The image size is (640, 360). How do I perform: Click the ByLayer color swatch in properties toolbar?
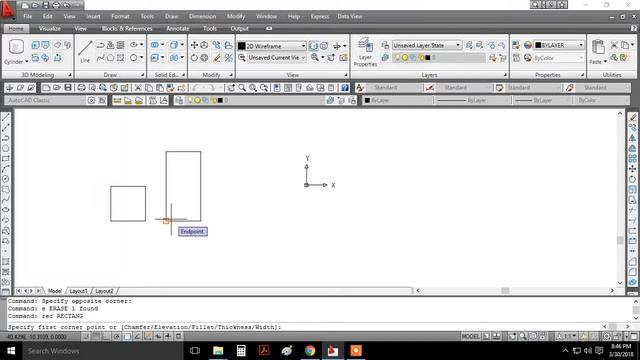(367, 100)
